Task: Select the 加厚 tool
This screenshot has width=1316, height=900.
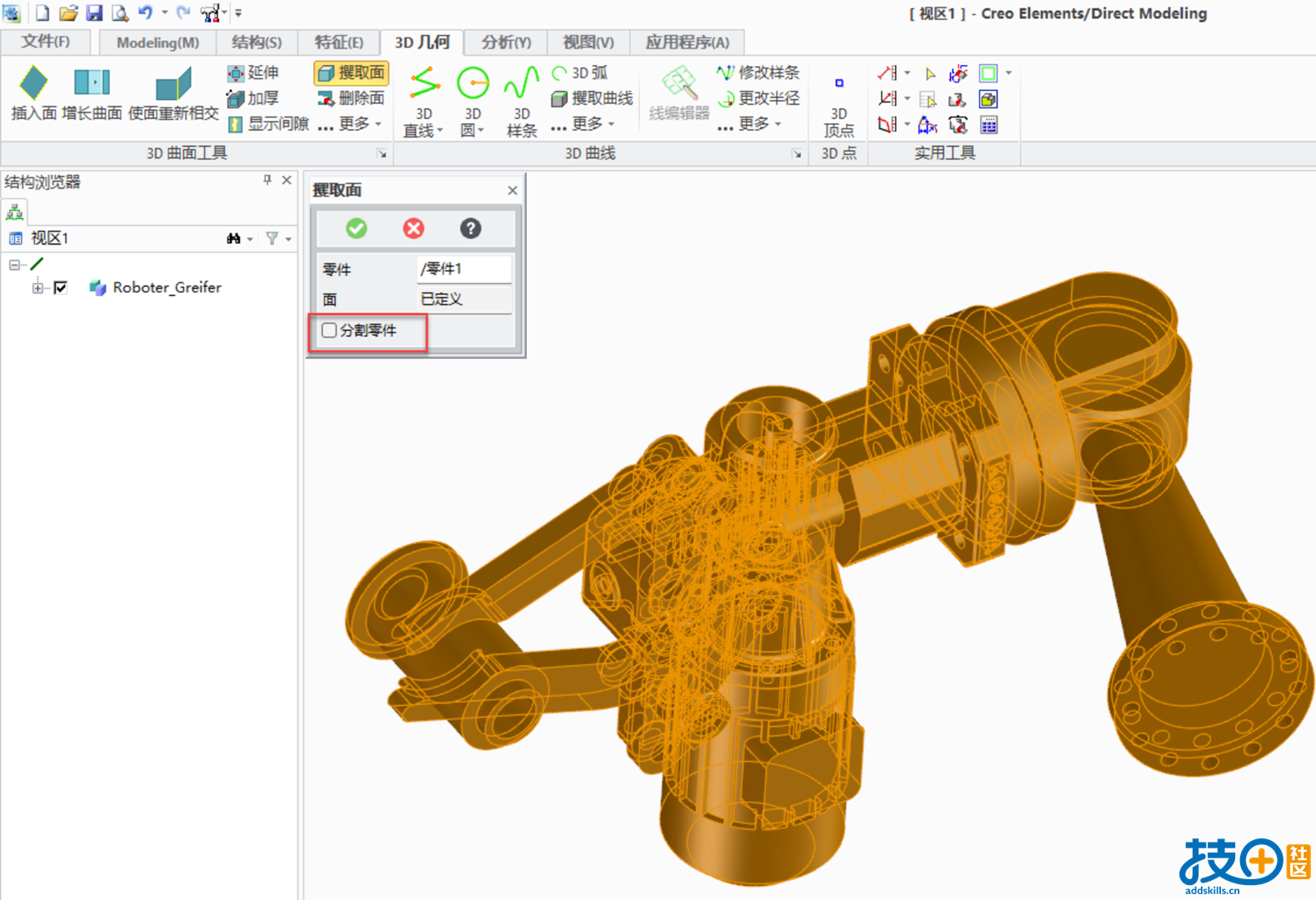Action: click(x=253, y=98)
